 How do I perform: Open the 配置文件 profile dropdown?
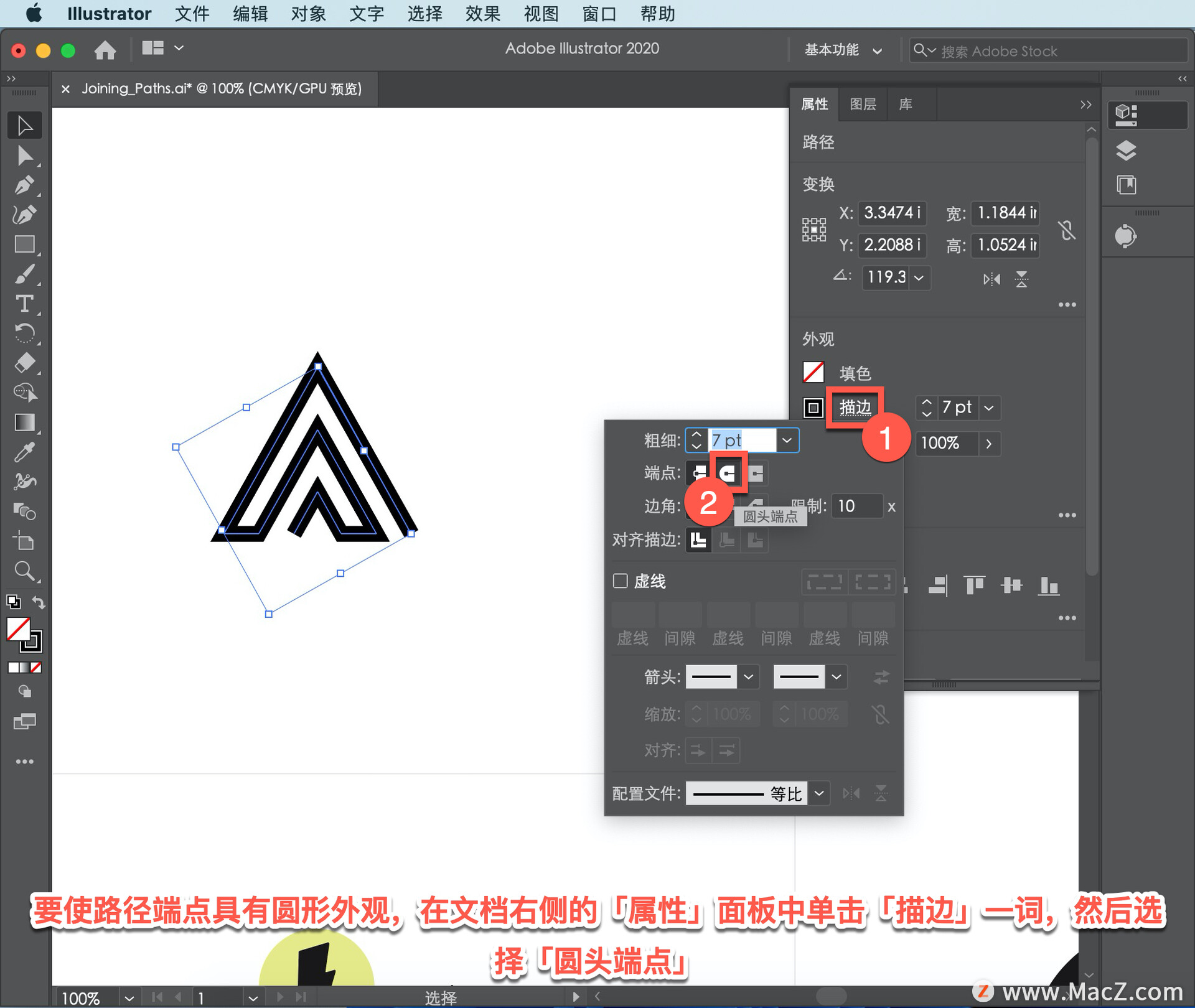(819, 793)
